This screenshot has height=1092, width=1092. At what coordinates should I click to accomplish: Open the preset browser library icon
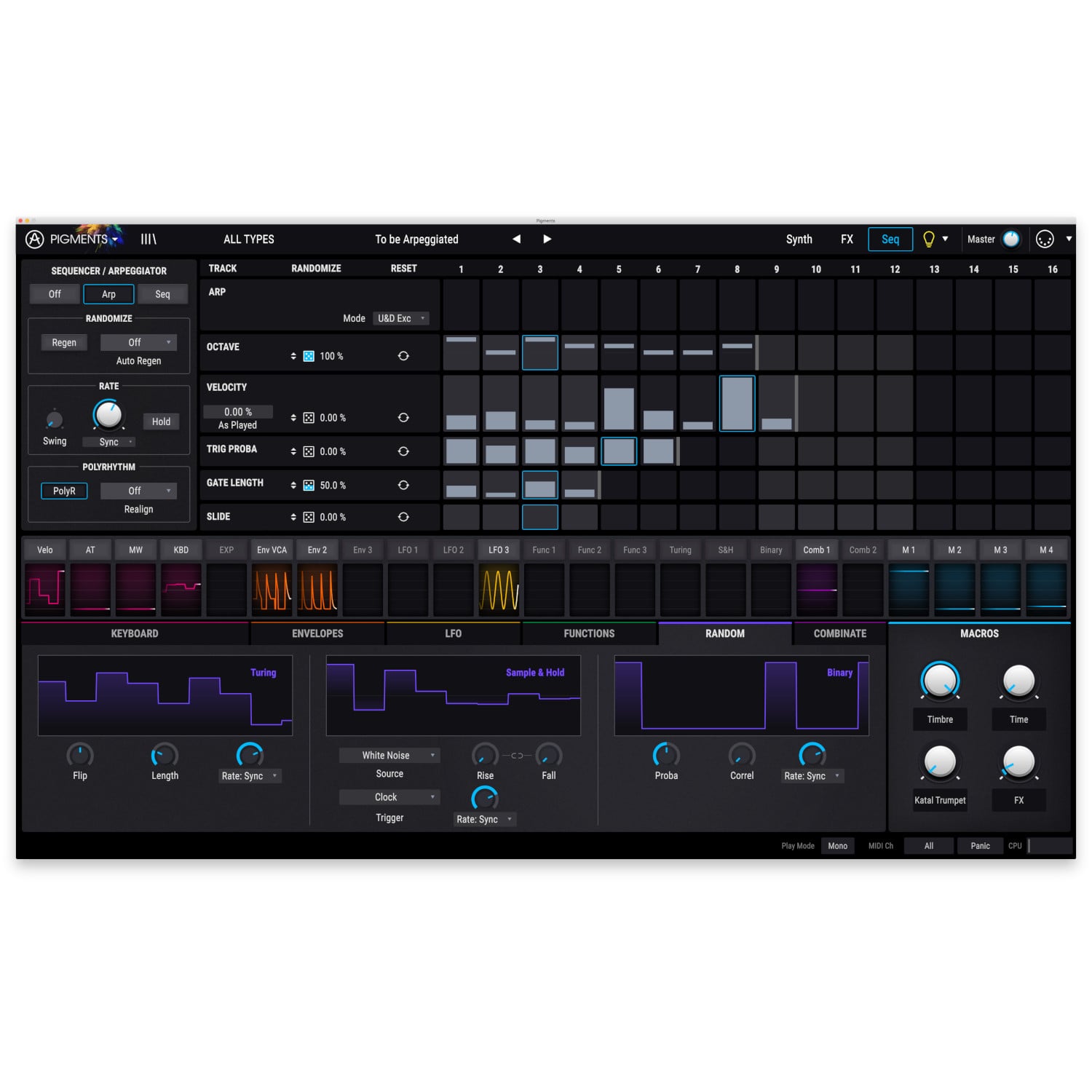[149, 239]
